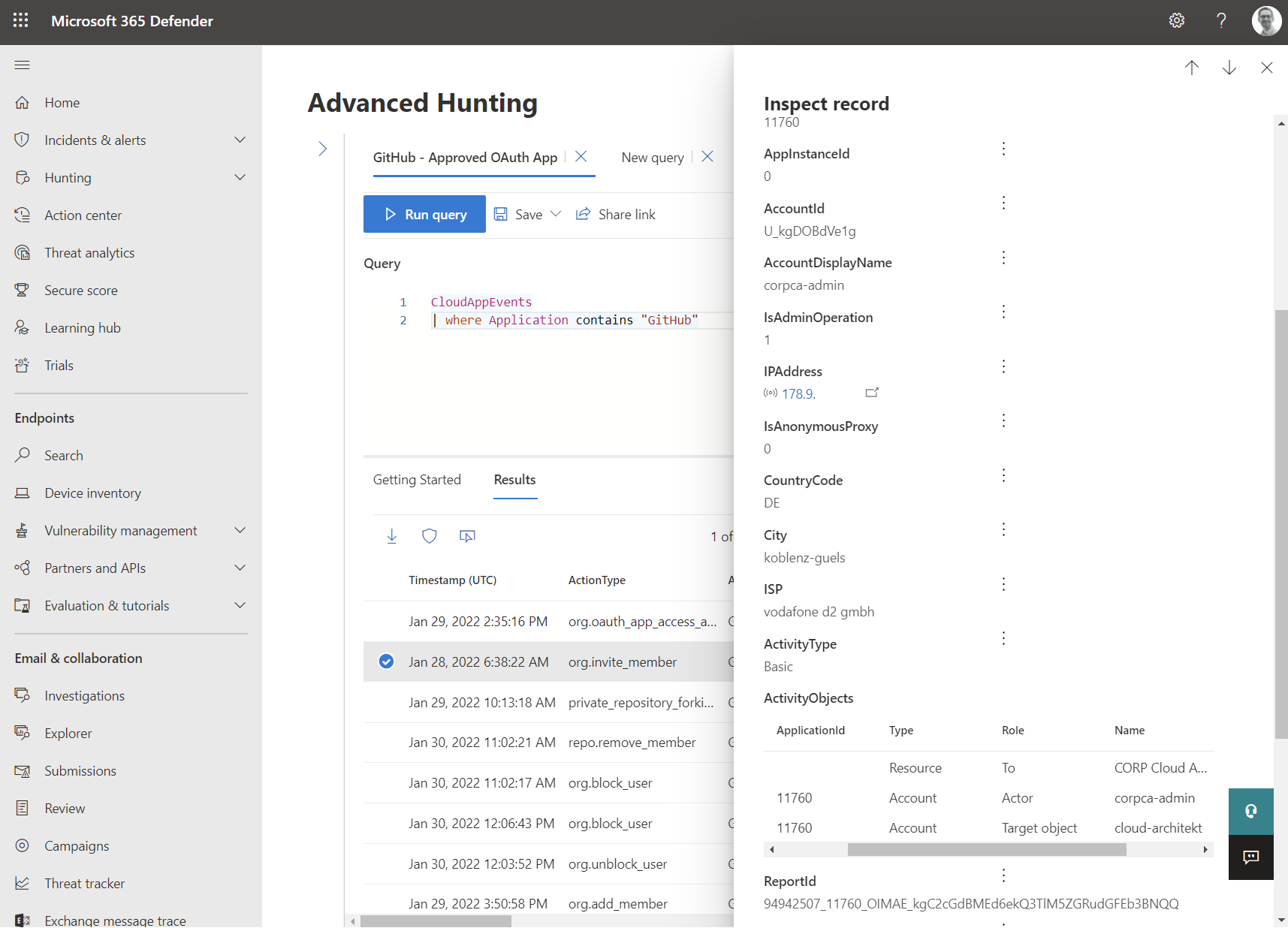The height and width of the screenshot is (928, 1288).
Task: Expand the Hunting section chevron
Action: click(240, 178)
